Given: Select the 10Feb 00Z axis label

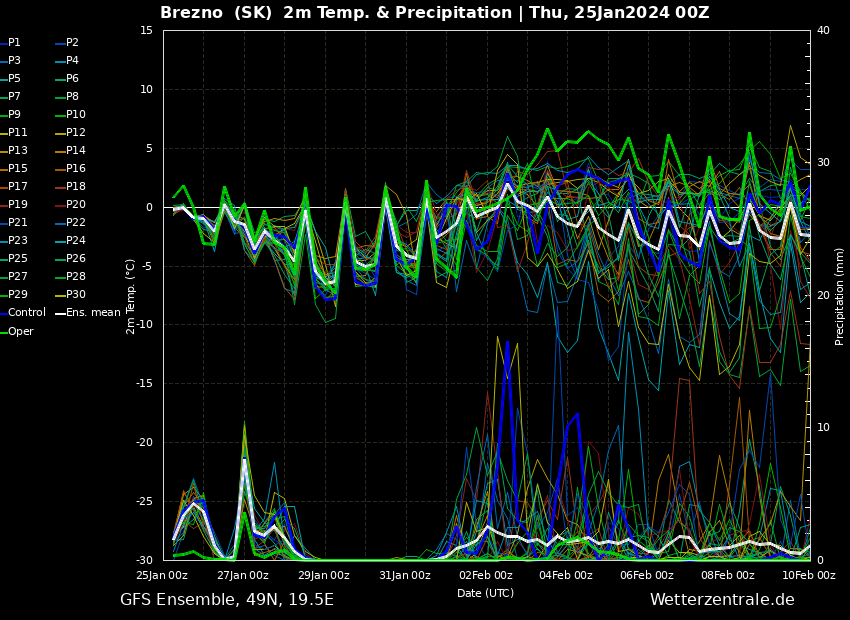Looking at the screenshot, I should 808,575.
